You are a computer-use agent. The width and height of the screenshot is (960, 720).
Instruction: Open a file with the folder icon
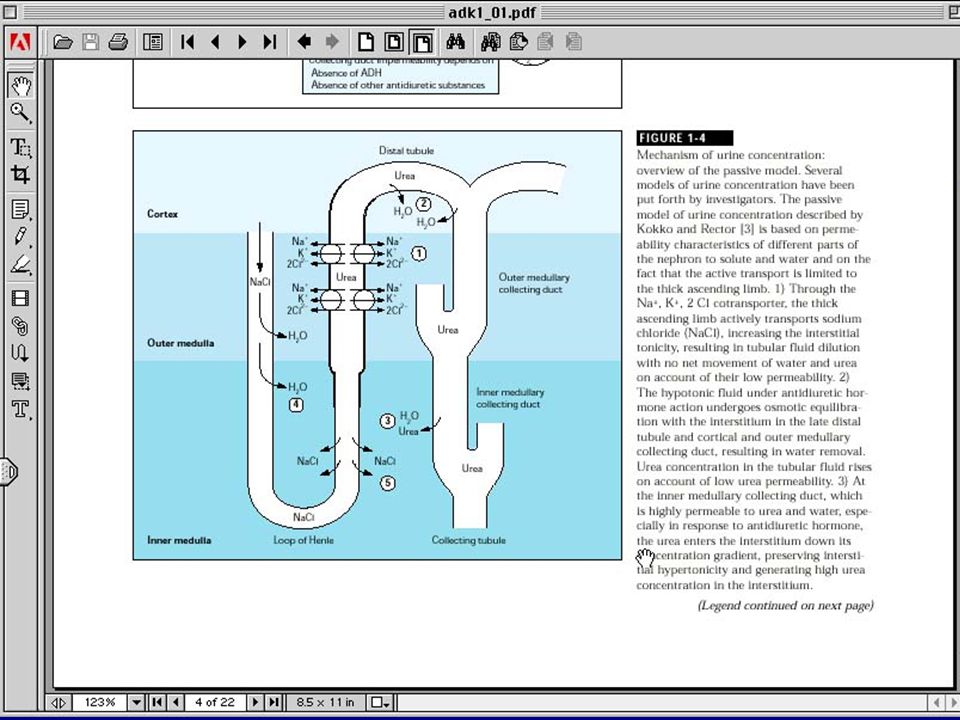point(63,42)
